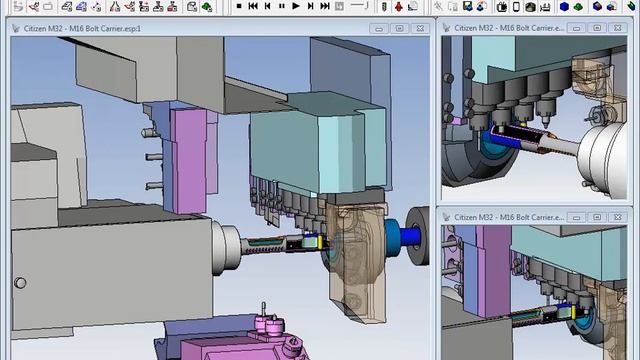Click the greyed square icon after fast-forward

pos(339,6)
